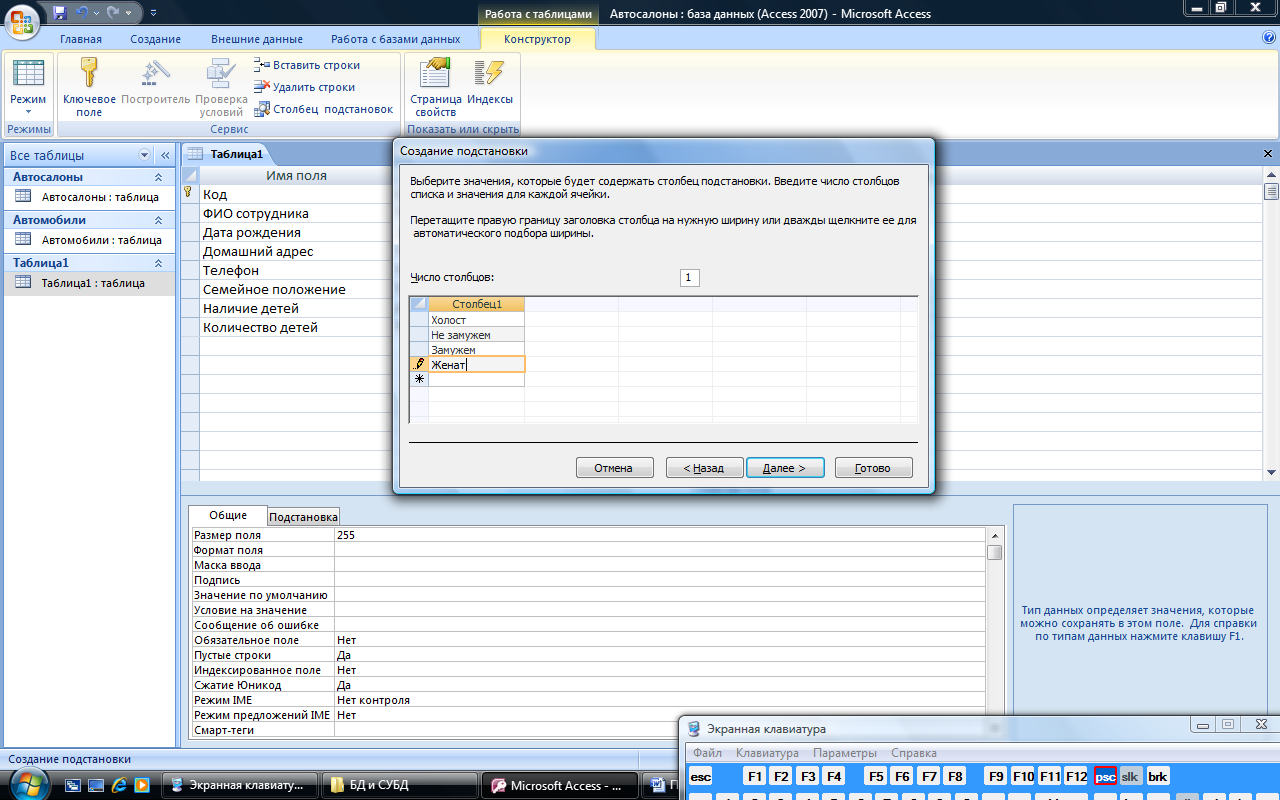Screen dimensions: 1280x800
Task: Click the Готово button
Action: [x=873, y=468]
